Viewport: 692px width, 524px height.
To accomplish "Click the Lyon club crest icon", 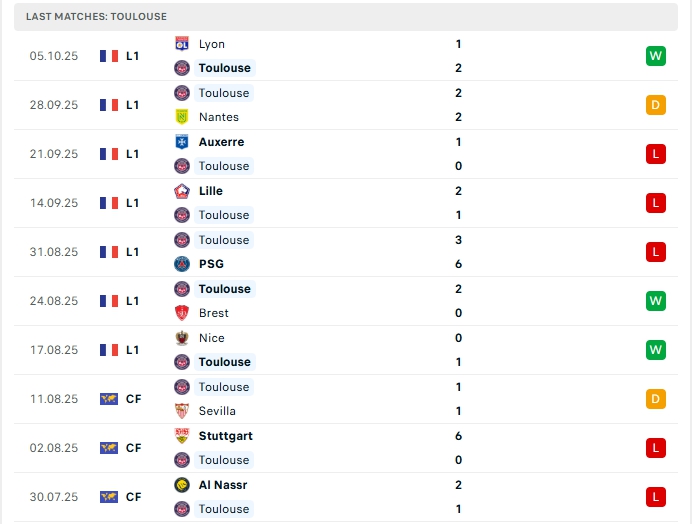I will (x=182, y=44).
